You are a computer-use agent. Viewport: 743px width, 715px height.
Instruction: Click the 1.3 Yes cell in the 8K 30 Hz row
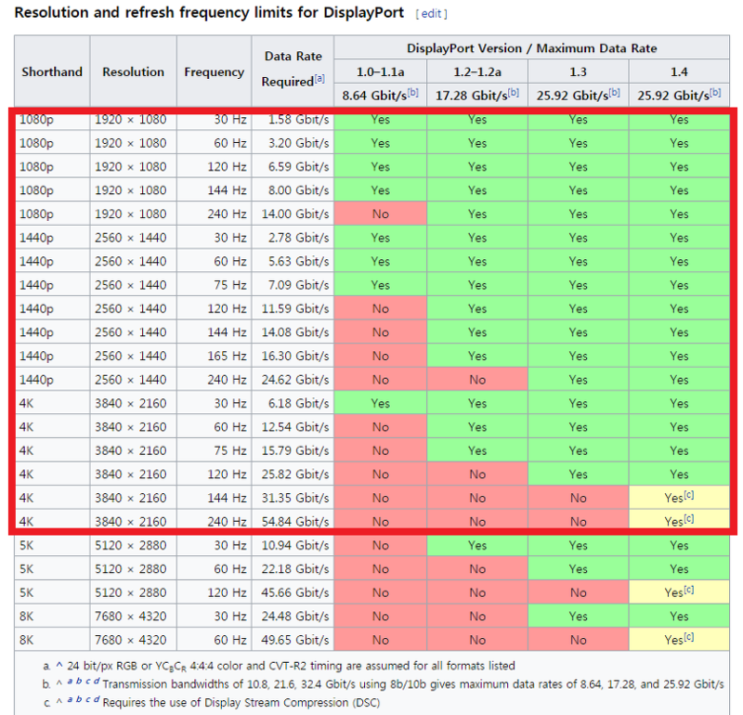[x=578, y=616]
